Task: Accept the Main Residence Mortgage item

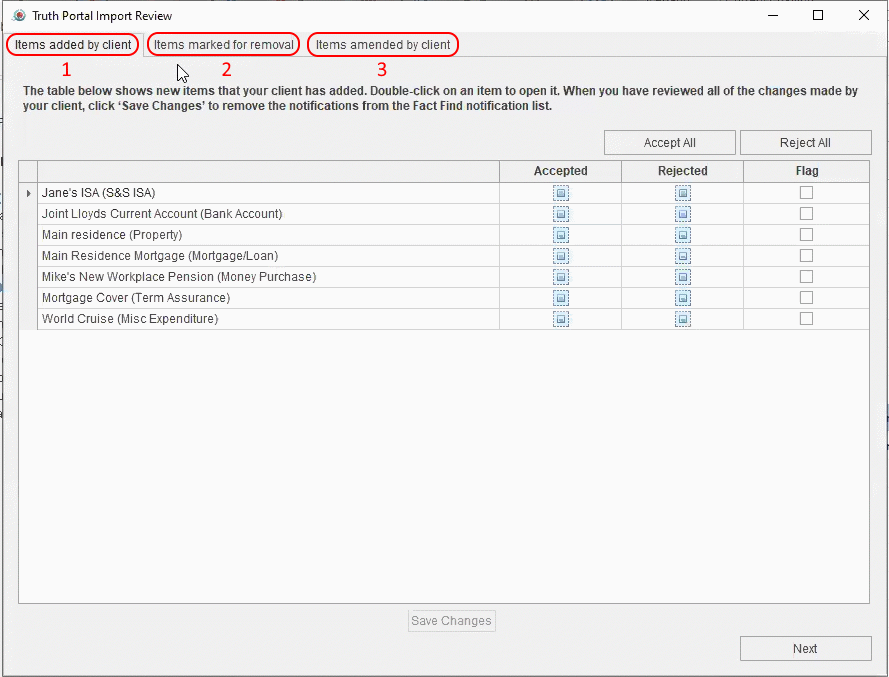Action: click(x=561, y=256)
